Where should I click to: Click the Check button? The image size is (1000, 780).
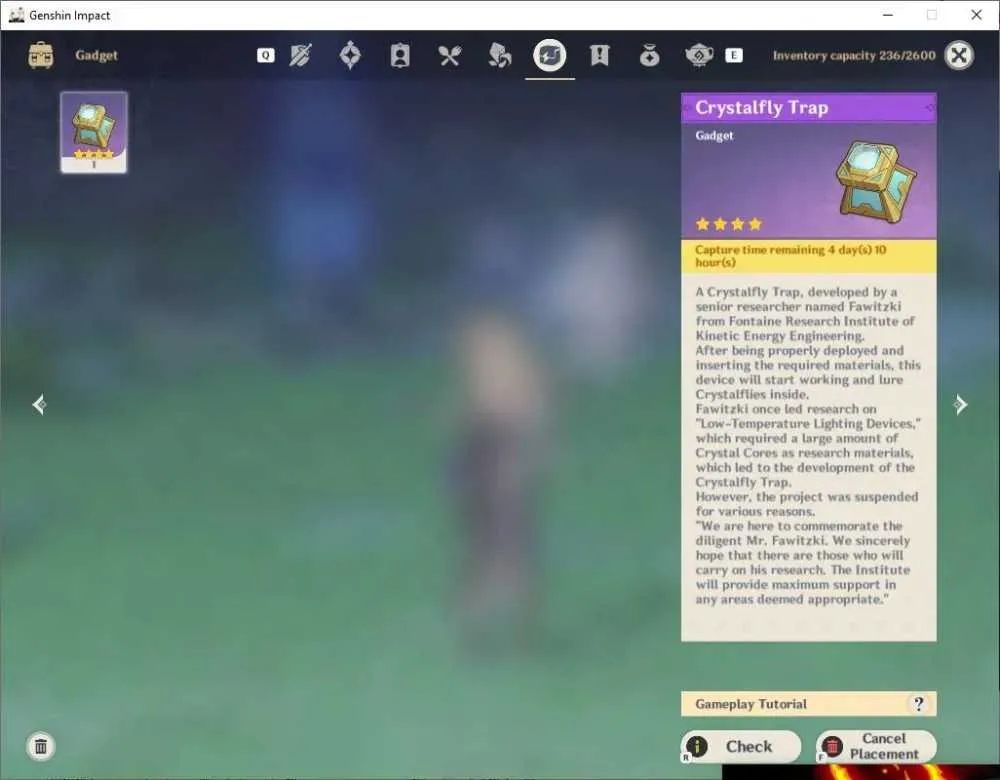tap(741, 746)
